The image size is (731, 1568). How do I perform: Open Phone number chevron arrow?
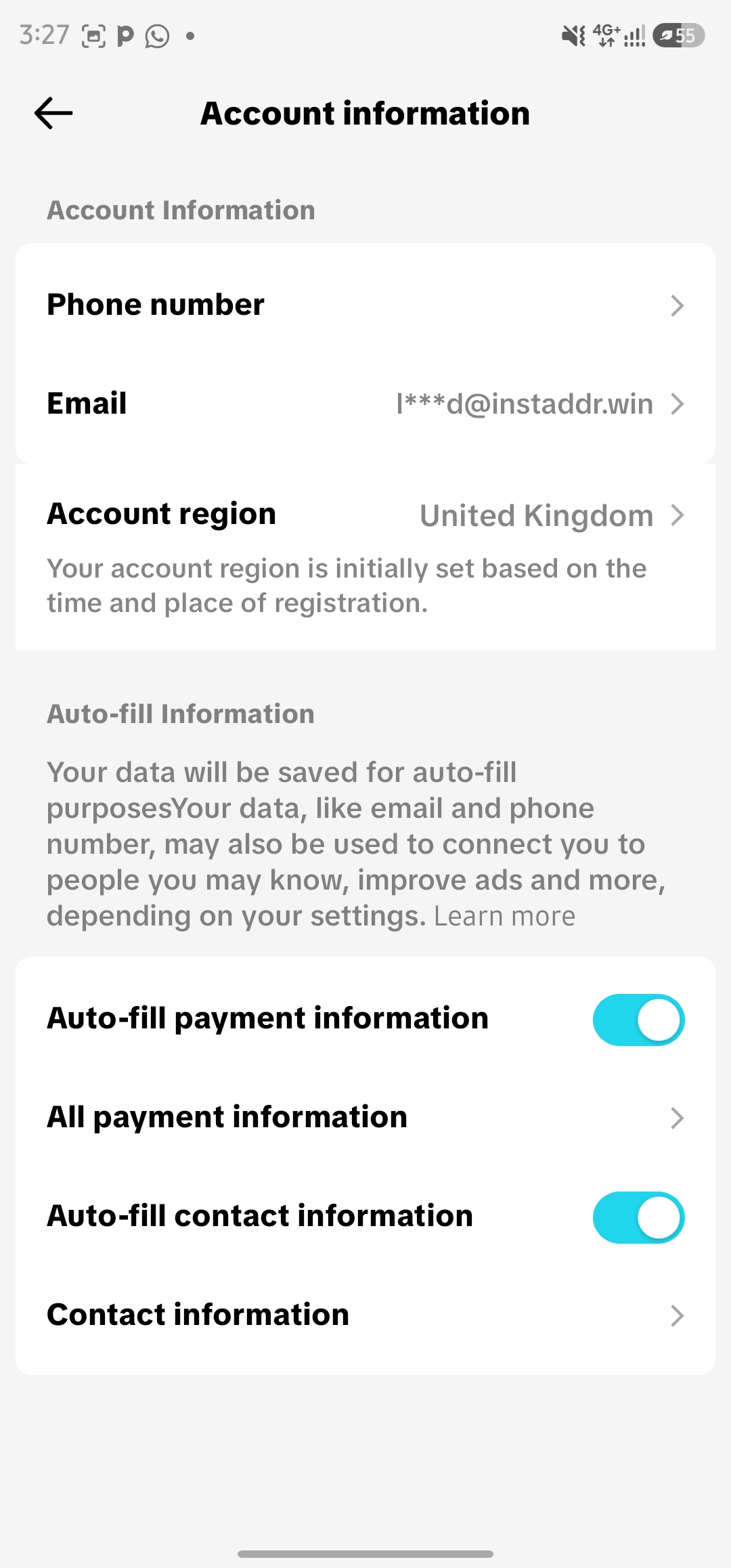coord(677,305)
